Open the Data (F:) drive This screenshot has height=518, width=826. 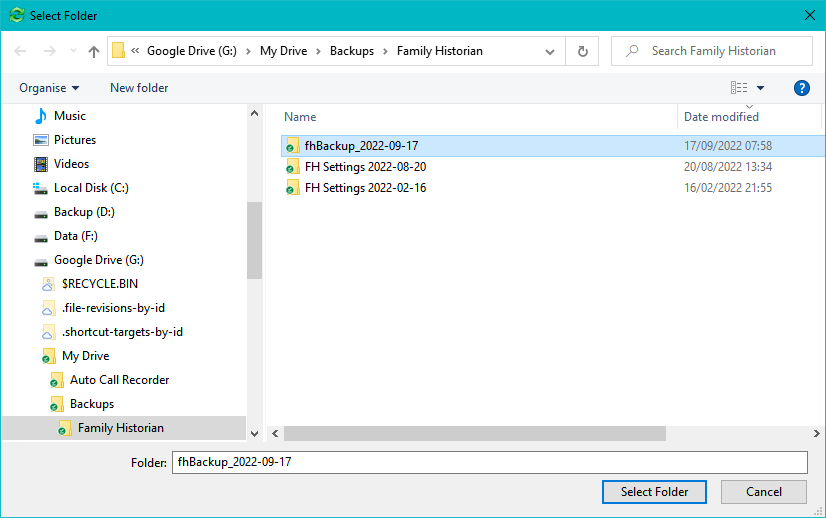75,236
